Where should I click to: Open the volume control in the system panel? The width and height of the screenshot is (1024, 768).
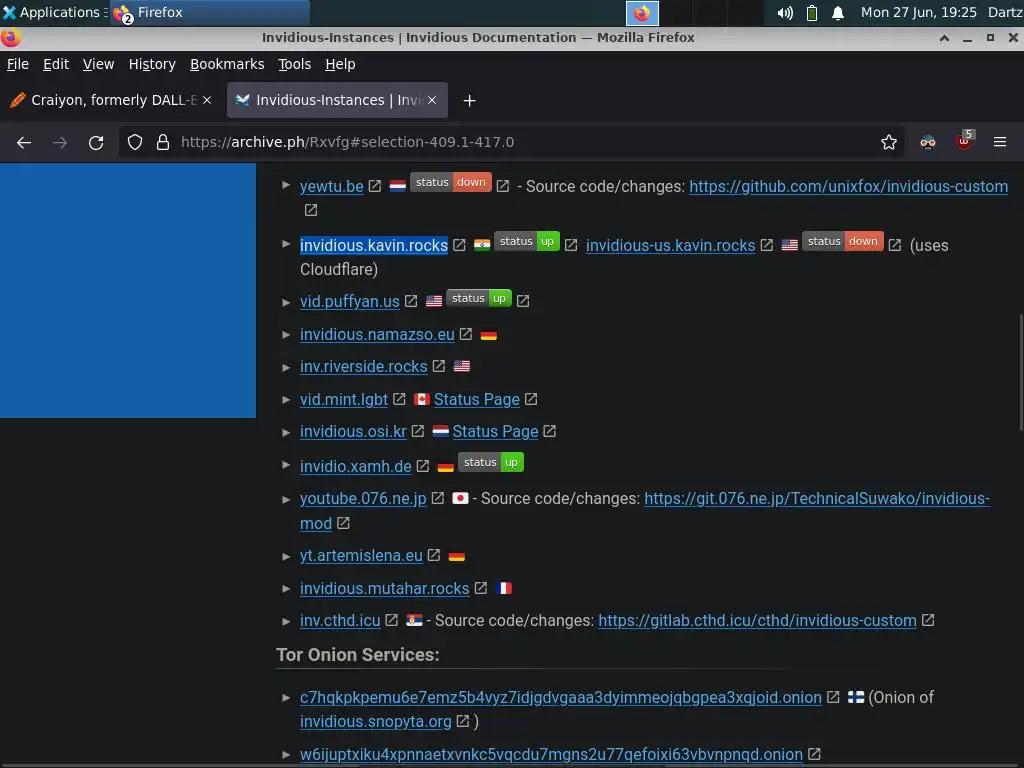coord(785,12)
